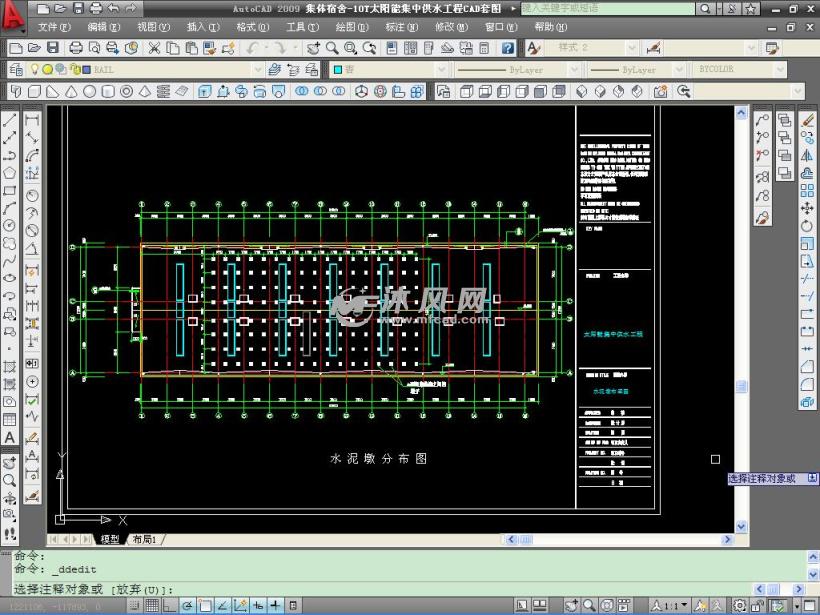Screen dimensions: 820x615
Task: Click the Erase tool at top of the modify toolbar
Action: (x=807, y=120)
